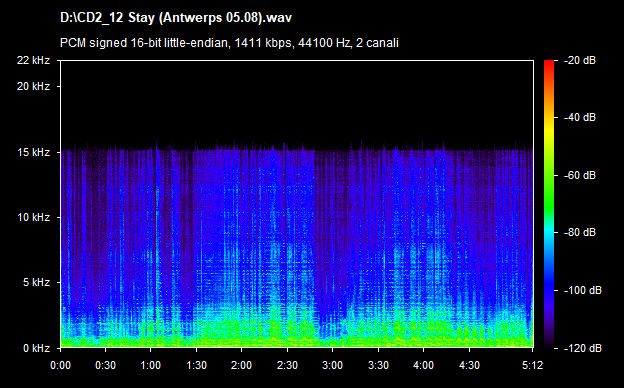This screenshot has height=388, width=624.
Task: Click the -60 dB legend label
Action: point(580,175)
